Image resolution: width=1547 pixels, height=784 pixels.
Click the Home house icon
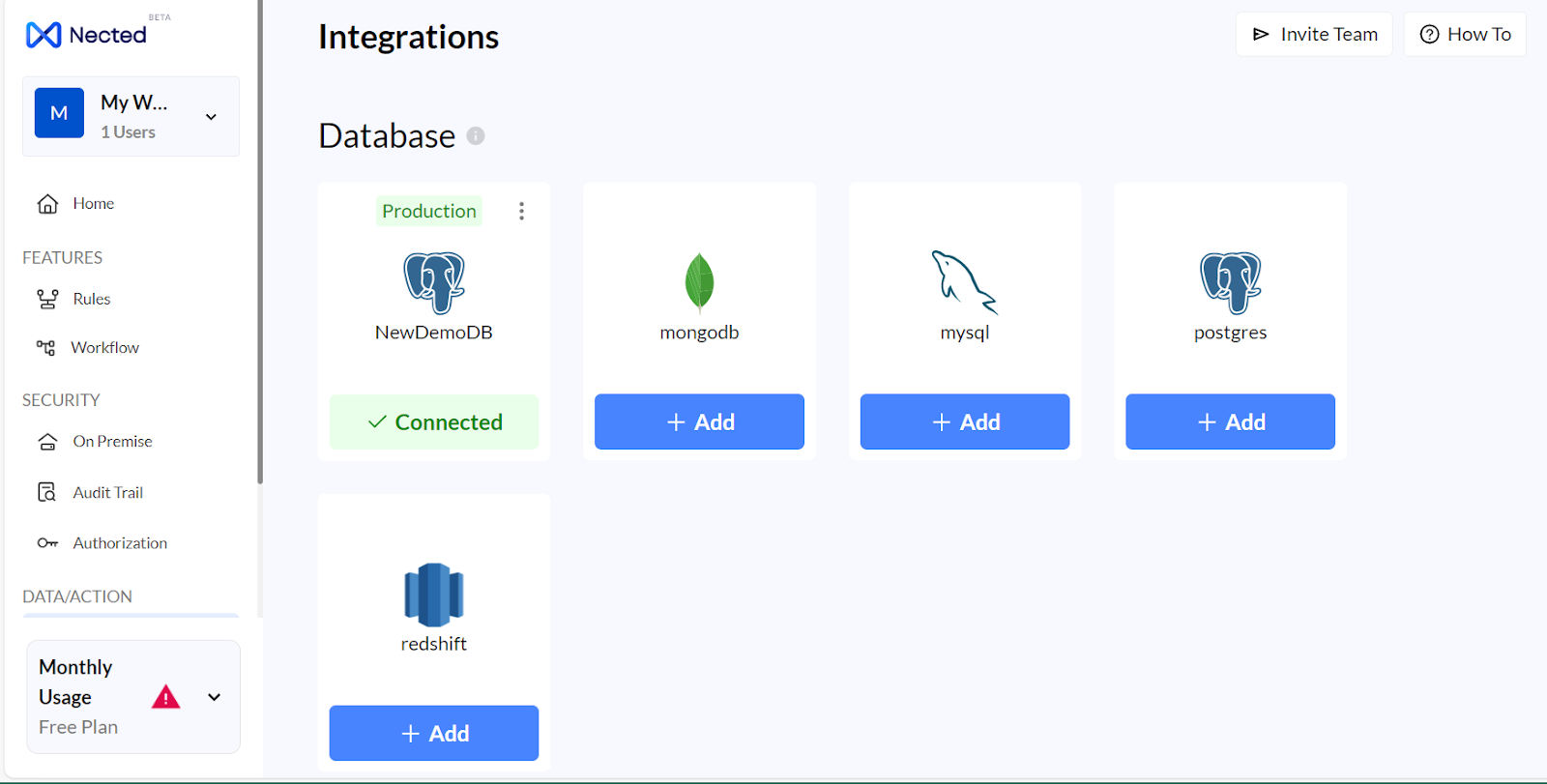(47, 204)
